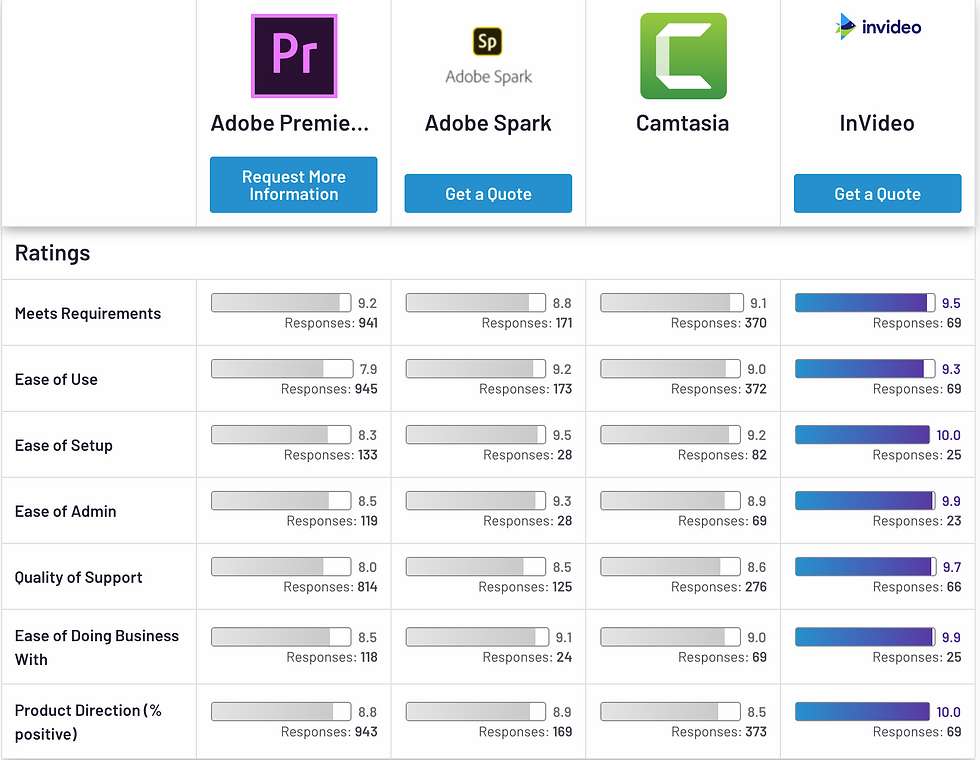Click Camtasia Quality of Support rating bar

coord(671,567)
